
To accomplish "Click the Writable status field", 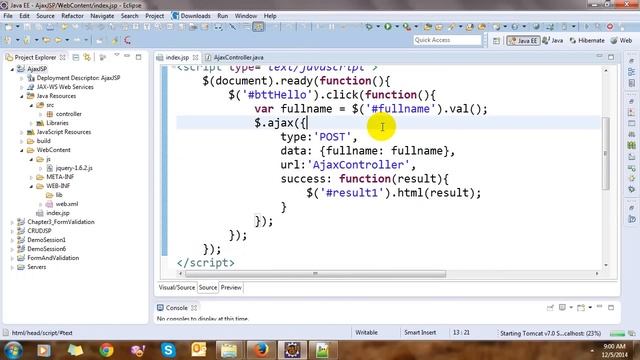I will [366, 333].
